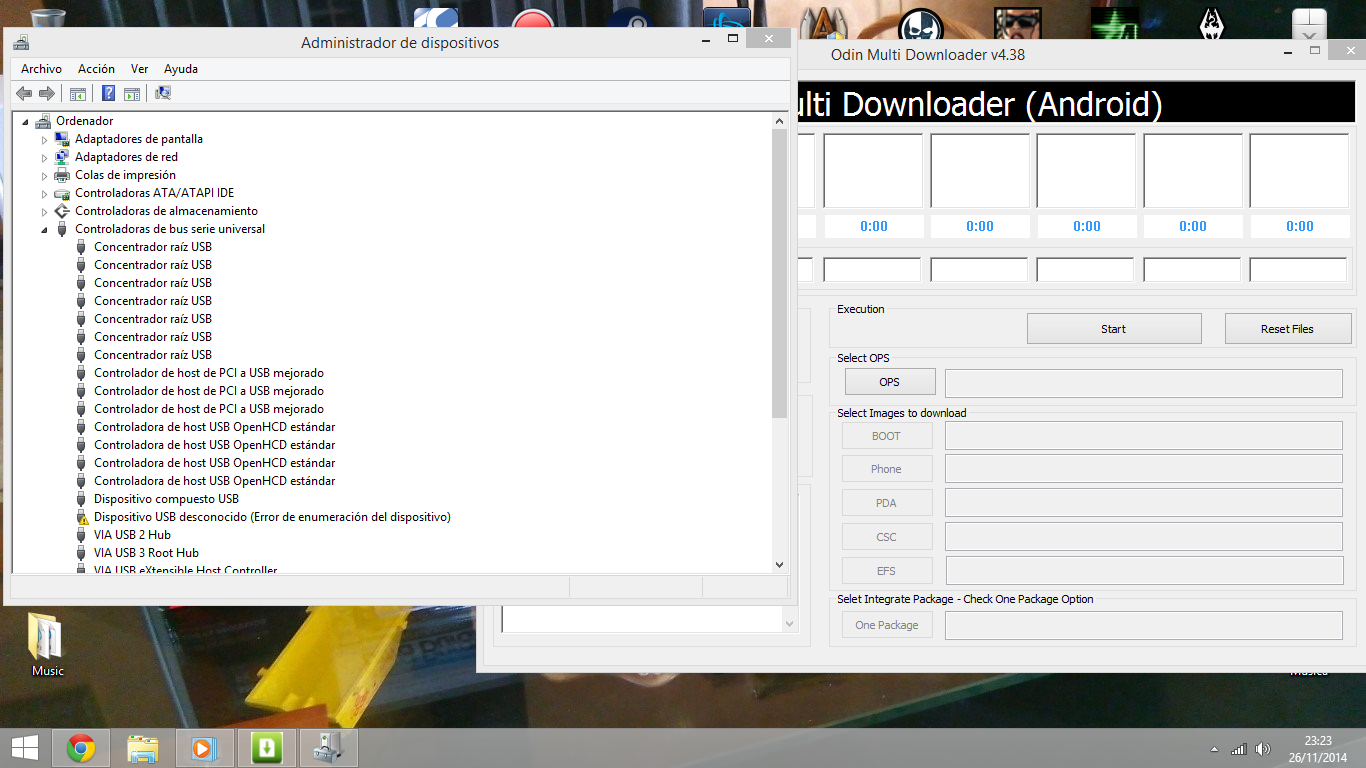The height and width of the screenshot is (768, 1366).
Task: Launch Google Chrome from the taskbar
Action: (x=81, y=748)
